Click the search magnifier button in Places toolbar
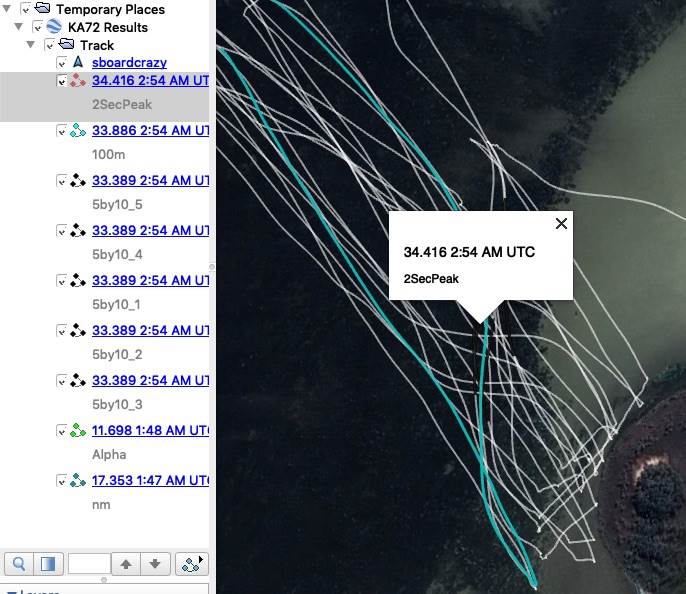Image resolution: width=686 pixels, height=594 pixels. 20,564
